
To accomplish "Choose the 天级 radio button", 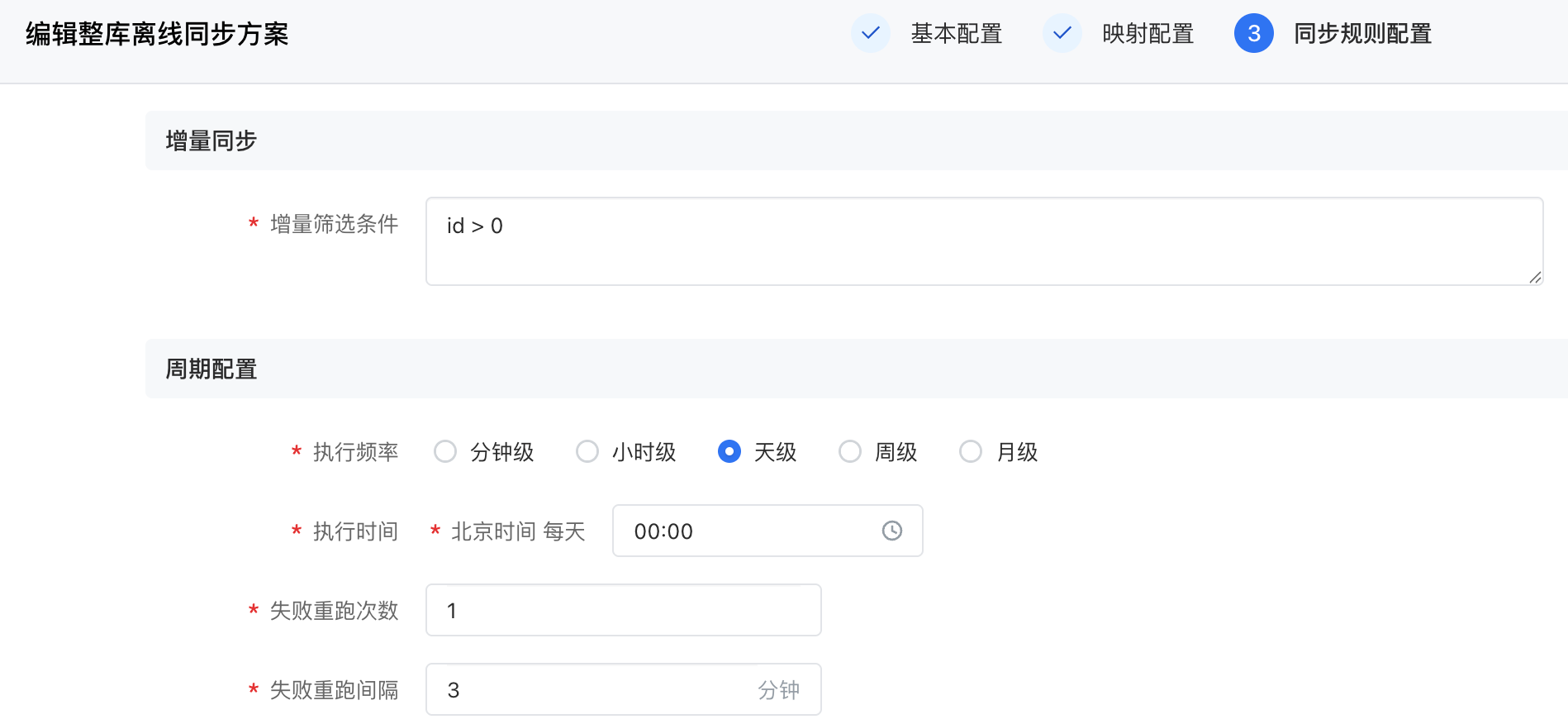I will pos(729,451).
